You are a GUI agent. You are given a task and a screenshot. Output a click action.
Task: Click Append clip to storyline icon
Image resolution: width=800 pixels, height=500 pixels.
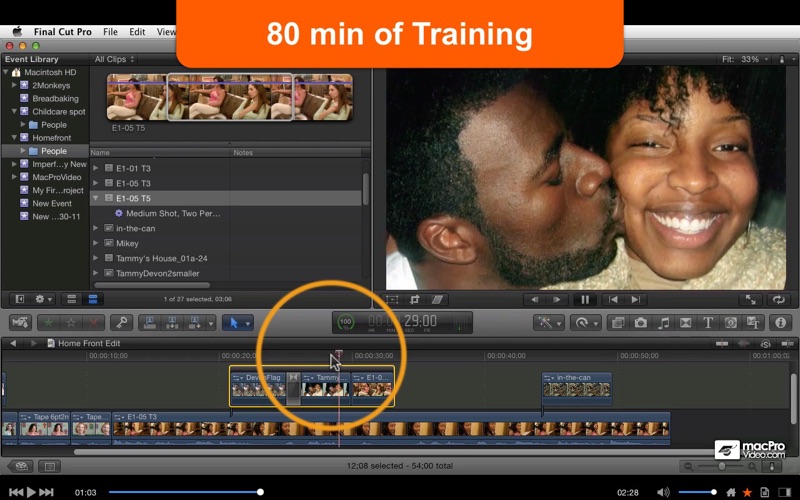tap(194, 322)
